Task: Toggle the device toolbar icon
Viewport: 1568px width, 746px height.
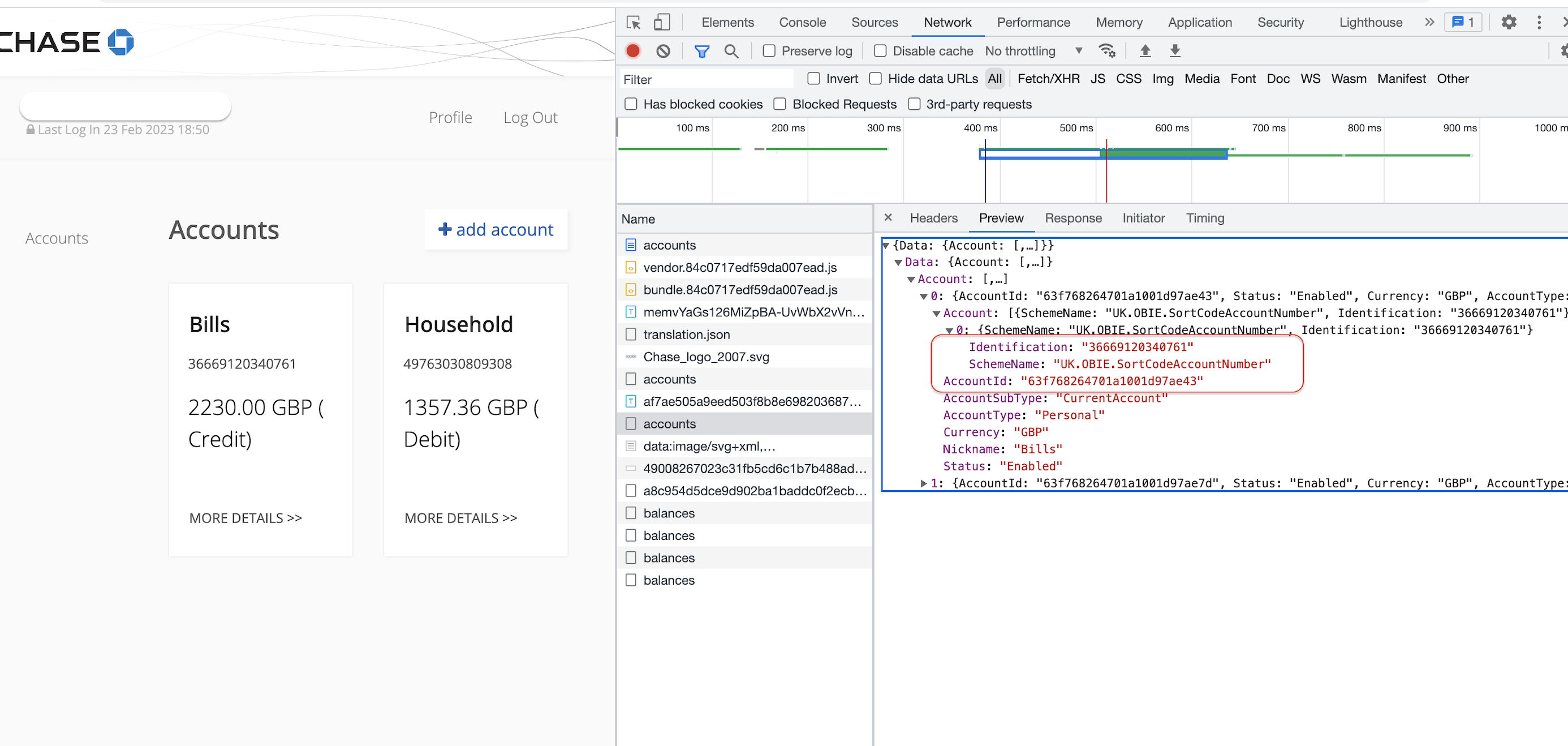Action: pyautogui.click(x=662, y=23)
